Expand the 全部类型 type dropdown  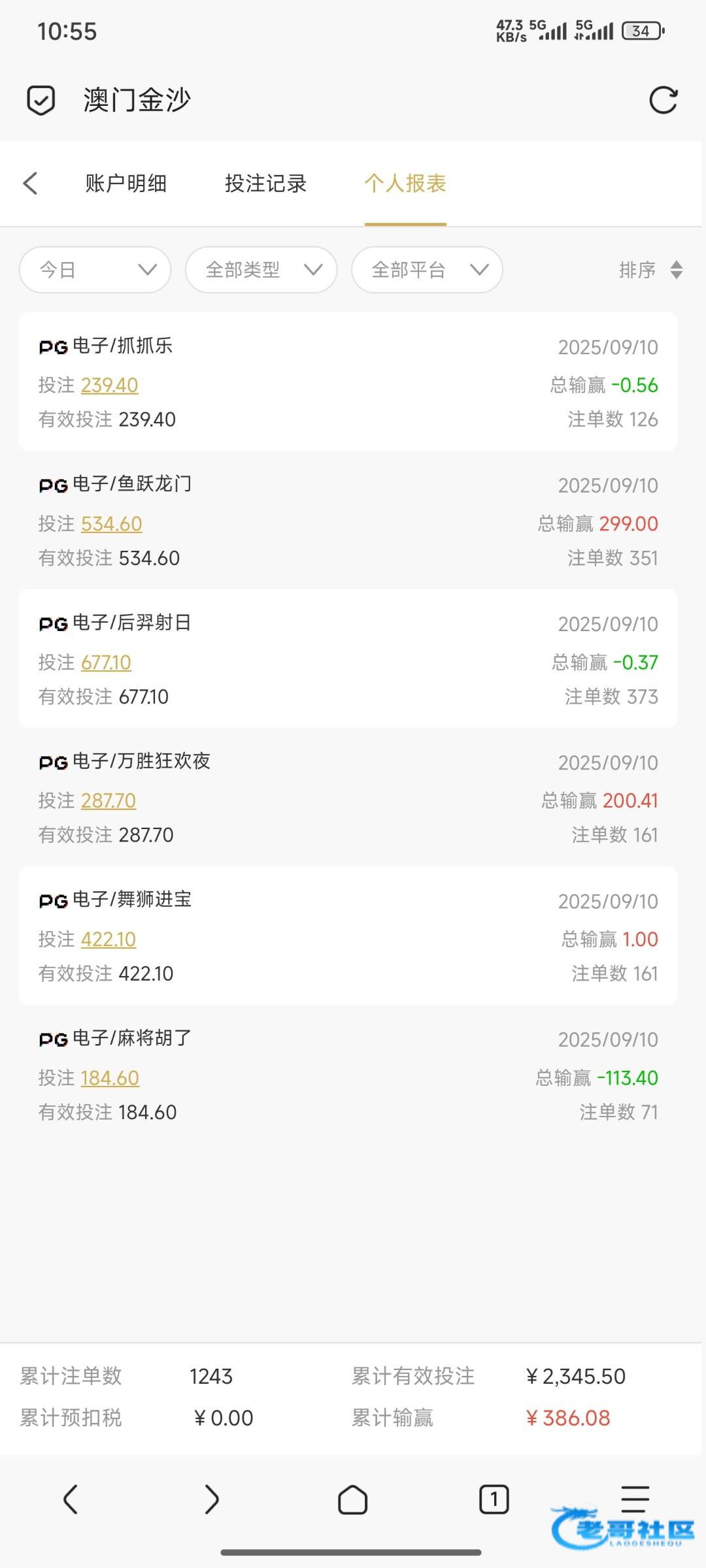pos(261,270)
